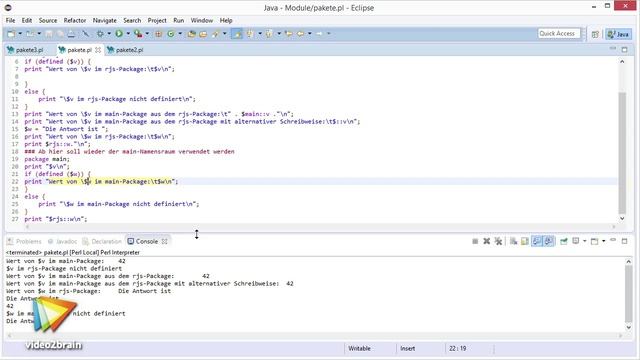Minimize the editor area
The image size is (640, 360).
[x=613, y=49]
